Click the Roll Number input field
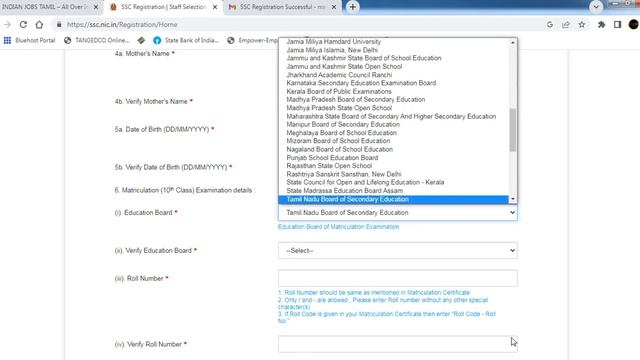 [x=398, y=278]
